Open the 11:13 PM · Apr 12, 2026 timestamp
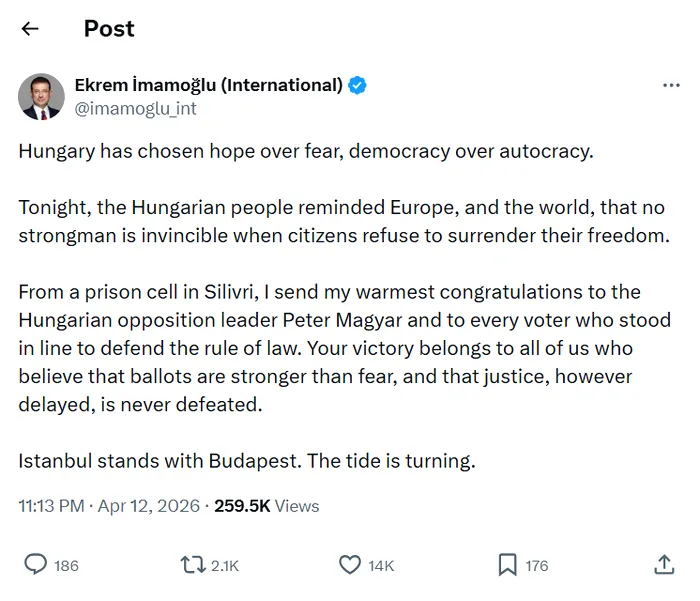Image resolution: width=700 pixels, height=601 pixels. coord(108,506)
